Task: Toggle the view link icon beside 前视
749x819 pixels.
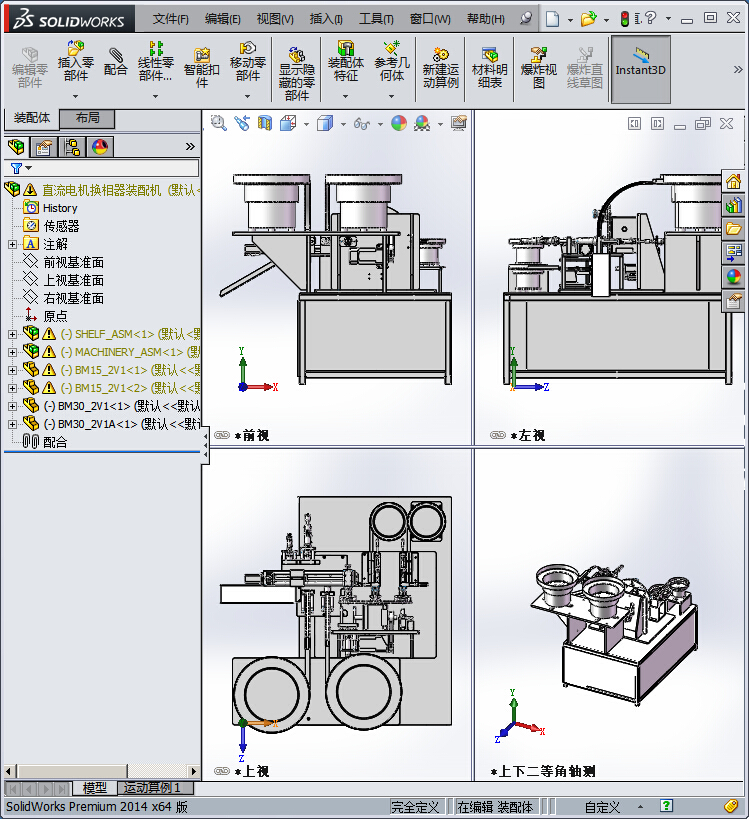Action: (x=222, y=435)
